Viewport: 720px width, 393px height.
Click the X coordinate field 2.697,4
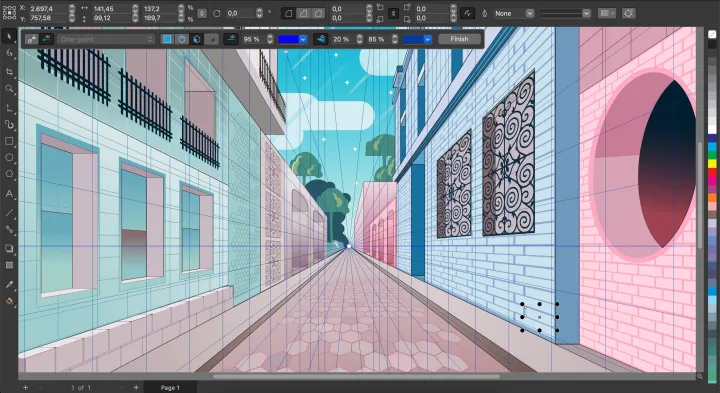(48, 8)
